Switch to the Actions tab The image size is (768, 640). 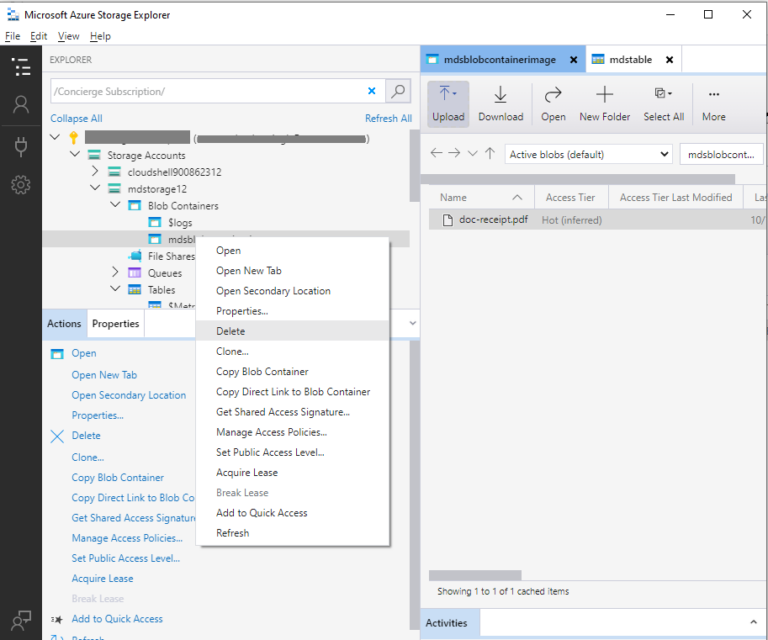64,324
